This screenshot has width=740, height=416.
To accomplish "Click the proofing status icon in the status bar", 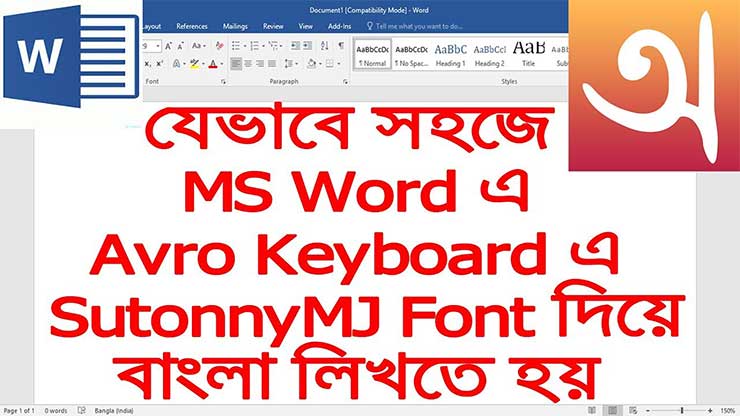I will pos(82,410).
